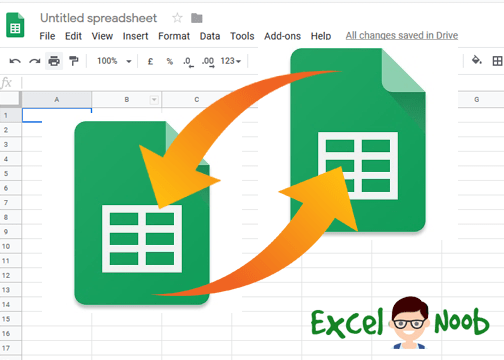Star the Untitled spreadsheet
The width and height of the screenshot is (504, 360).
coord(177,18)
